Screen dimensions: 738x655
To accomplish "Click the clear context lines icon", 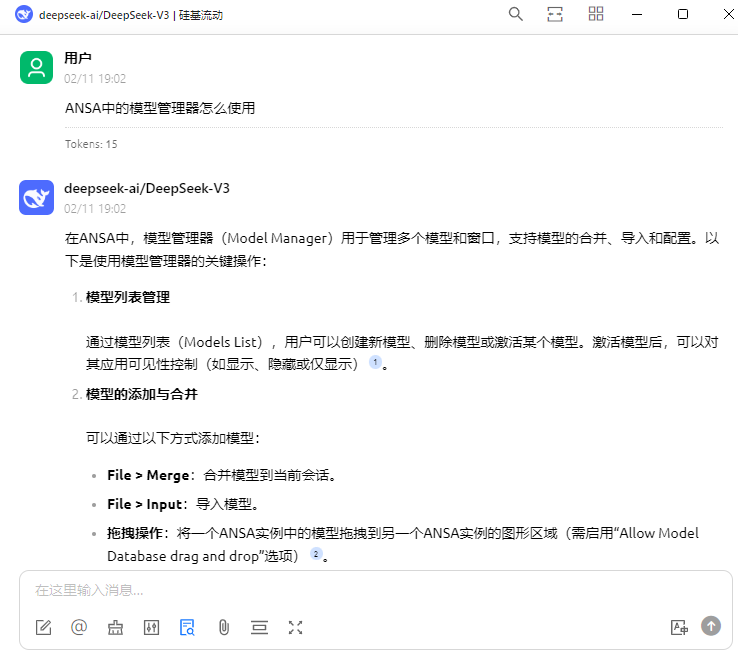I will 259,627.
